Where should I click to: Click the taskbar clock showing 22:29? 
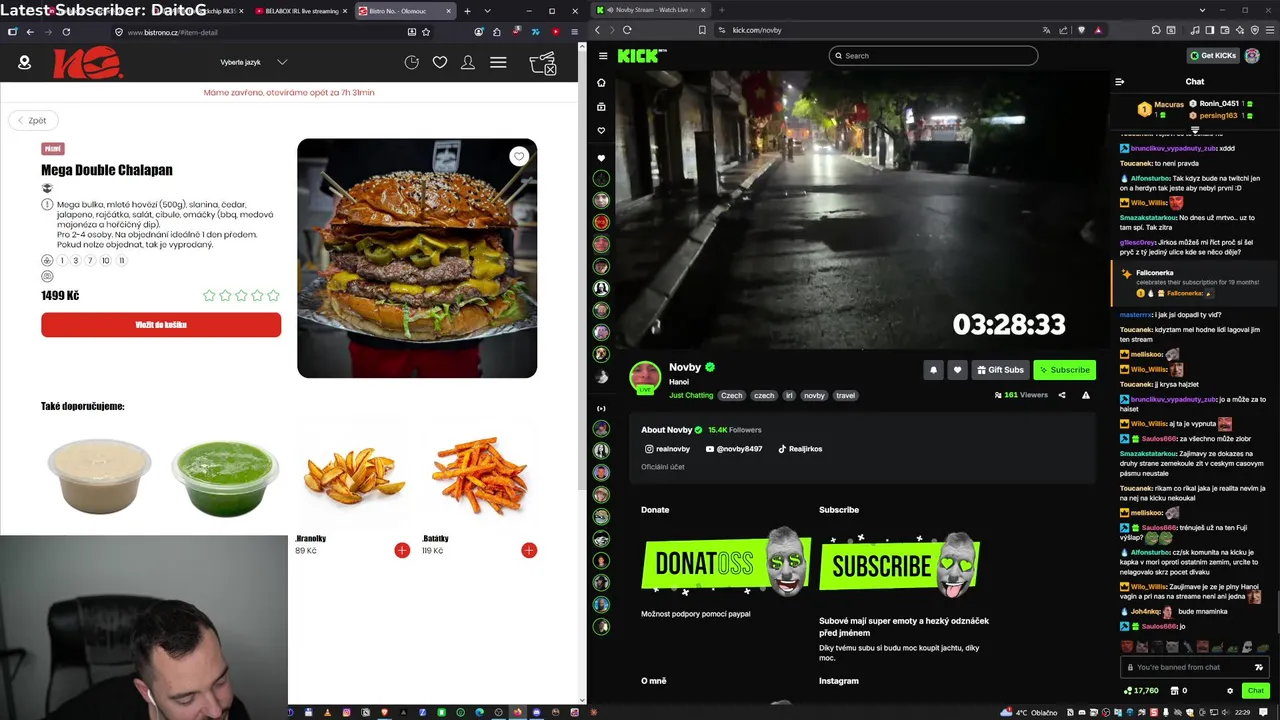[x=1242, y=713]
